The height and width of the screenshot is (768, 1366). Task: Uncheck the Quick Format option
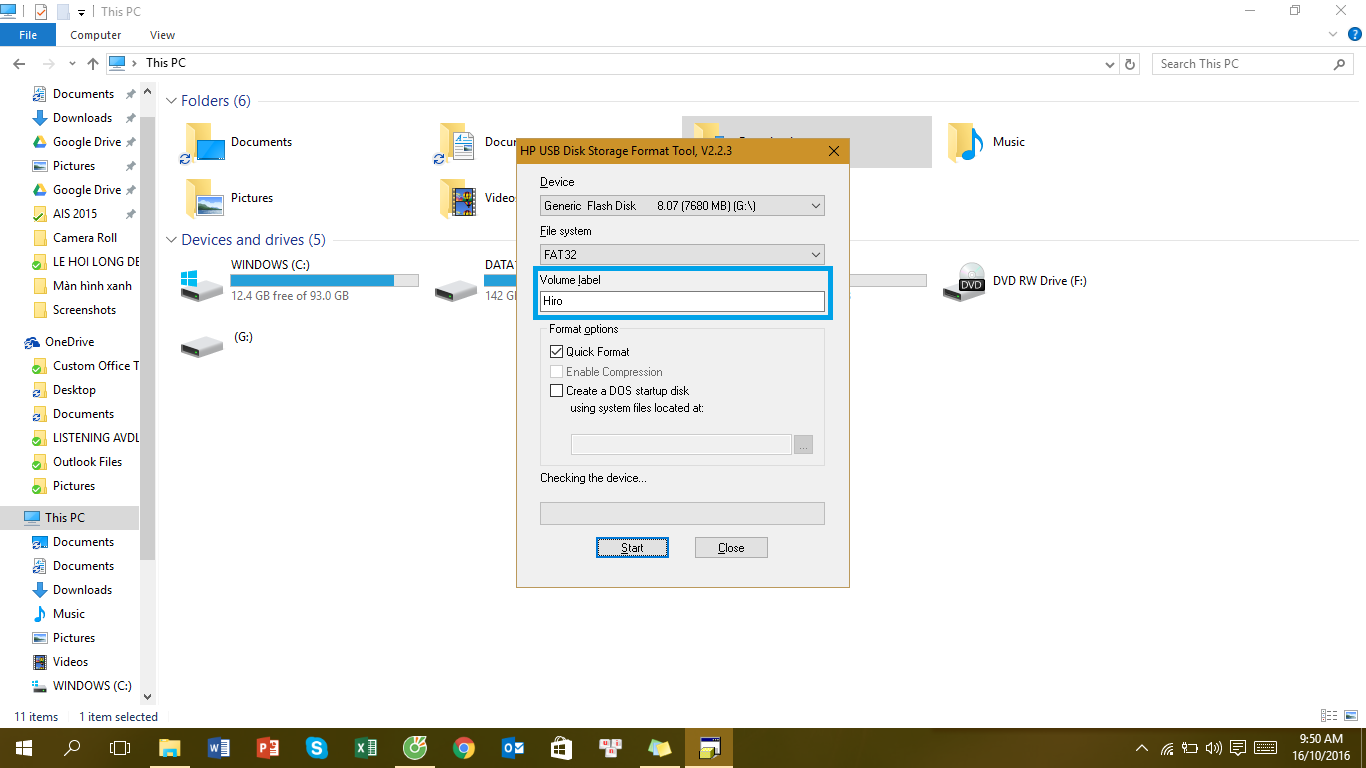[x=557, y=351]
